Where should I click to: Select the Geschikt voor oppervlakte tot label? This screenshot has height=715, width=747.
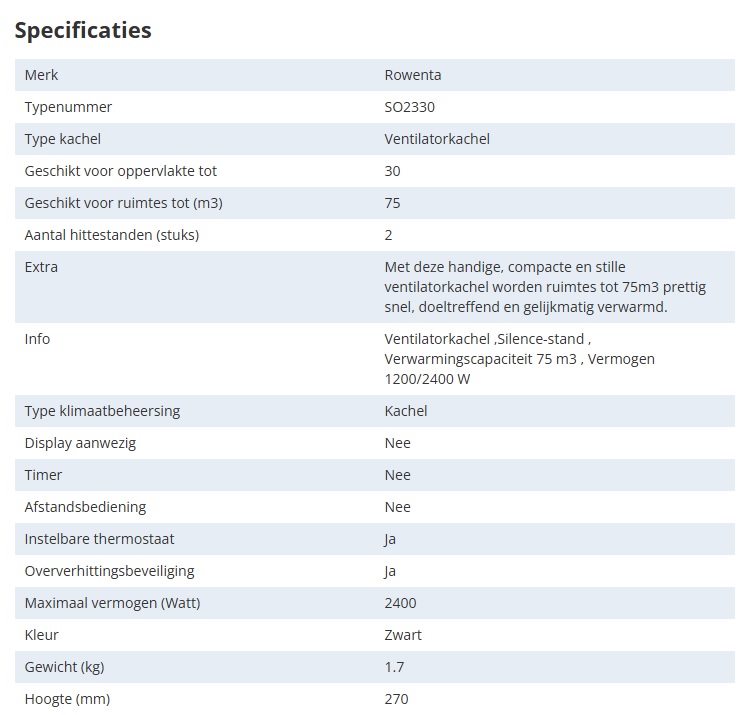(121, 171)
